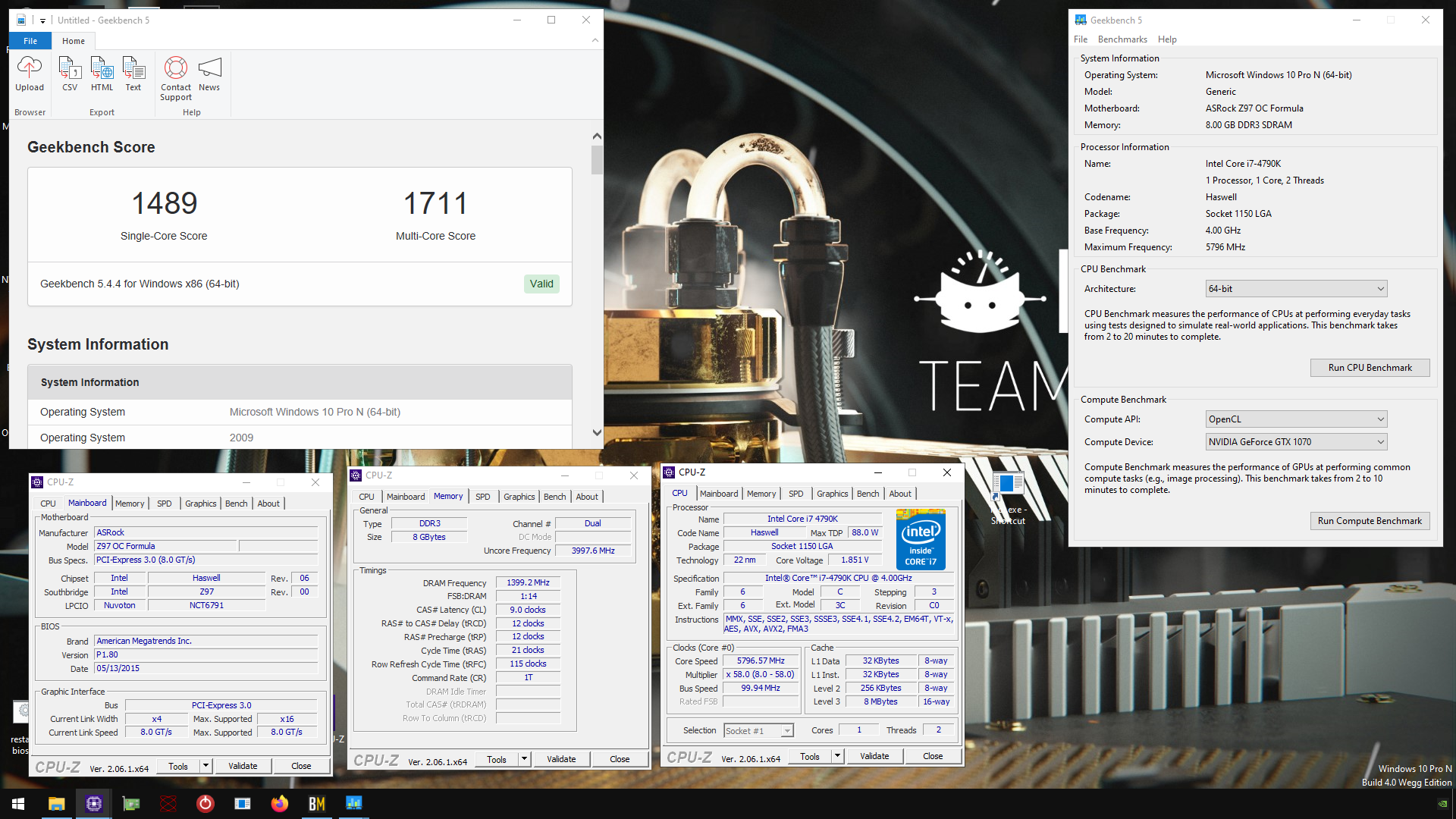The image size is (1456, 819).
Task: Click the Core Speed 5796.57 MHz value
Action: (761, 661)
